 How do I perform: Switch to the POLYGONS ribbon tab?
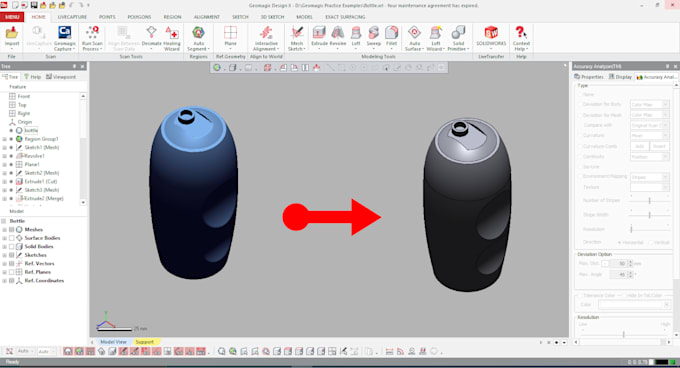139,17
